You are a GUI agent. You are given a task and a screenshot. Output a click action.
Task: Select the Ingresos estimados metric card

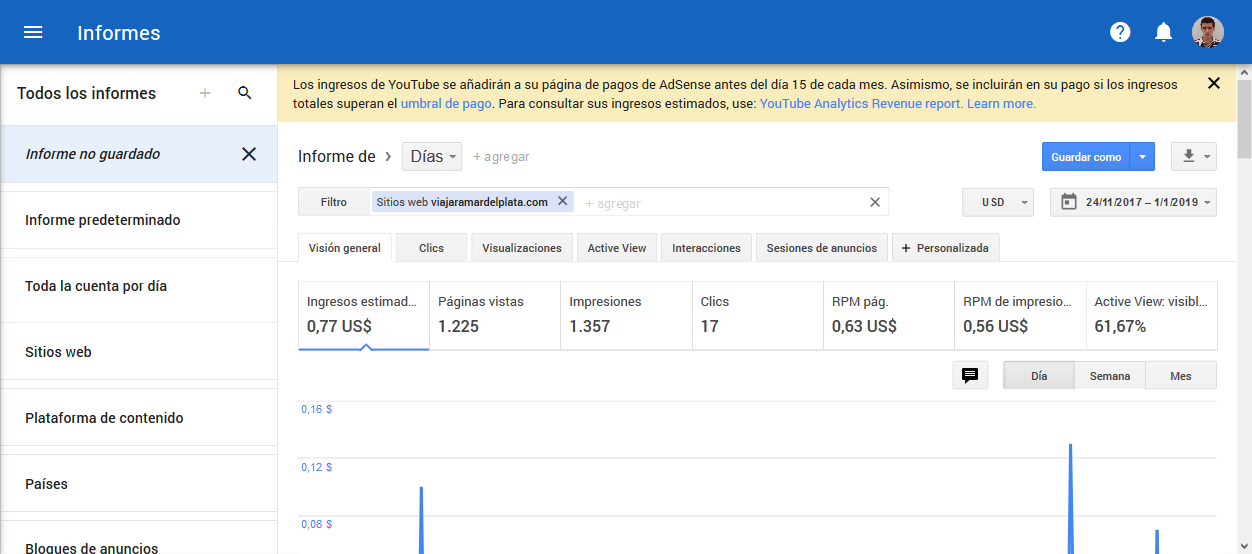(364, 315)
